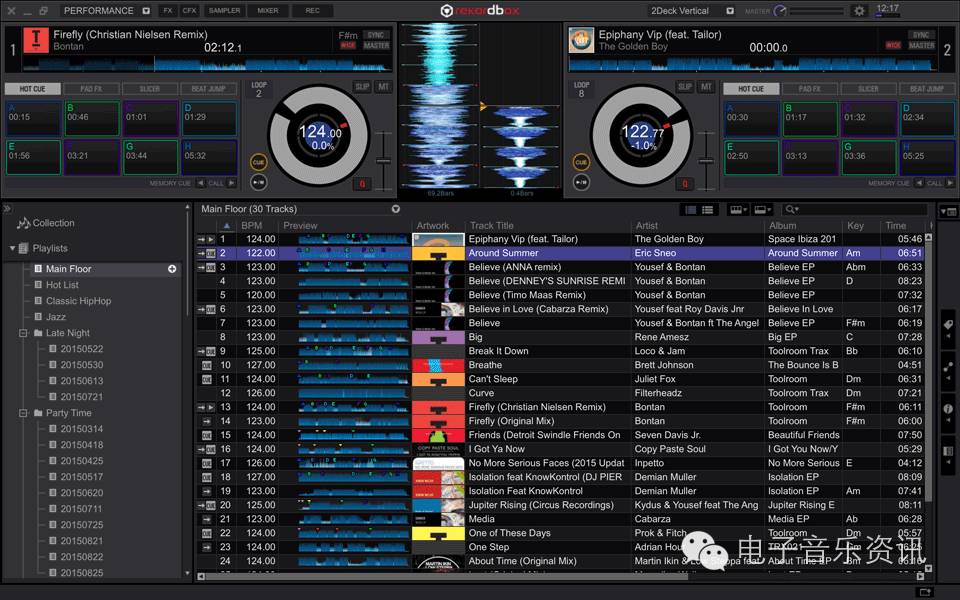The image size is (960, 600).
Task: Click add icon beside Main Floor playlist
Action: pyautogui.click(x=172, y=269)
